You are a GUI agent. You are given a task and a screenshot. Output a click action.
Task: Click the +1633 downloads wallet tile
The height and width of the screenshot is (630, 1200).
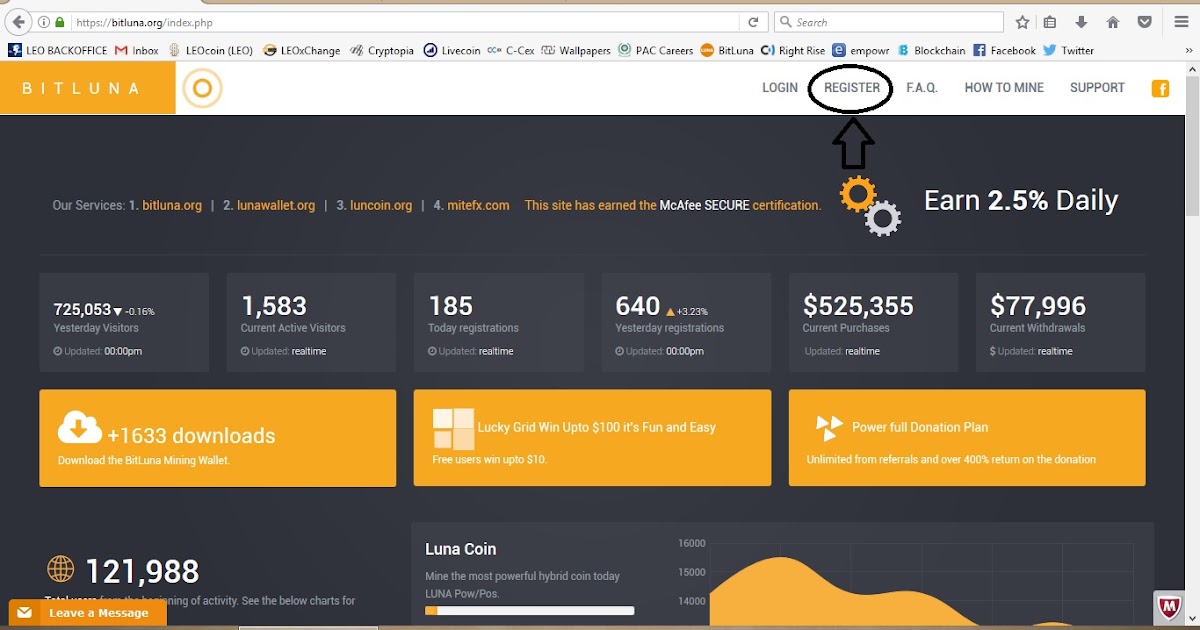tap(217, 438)
